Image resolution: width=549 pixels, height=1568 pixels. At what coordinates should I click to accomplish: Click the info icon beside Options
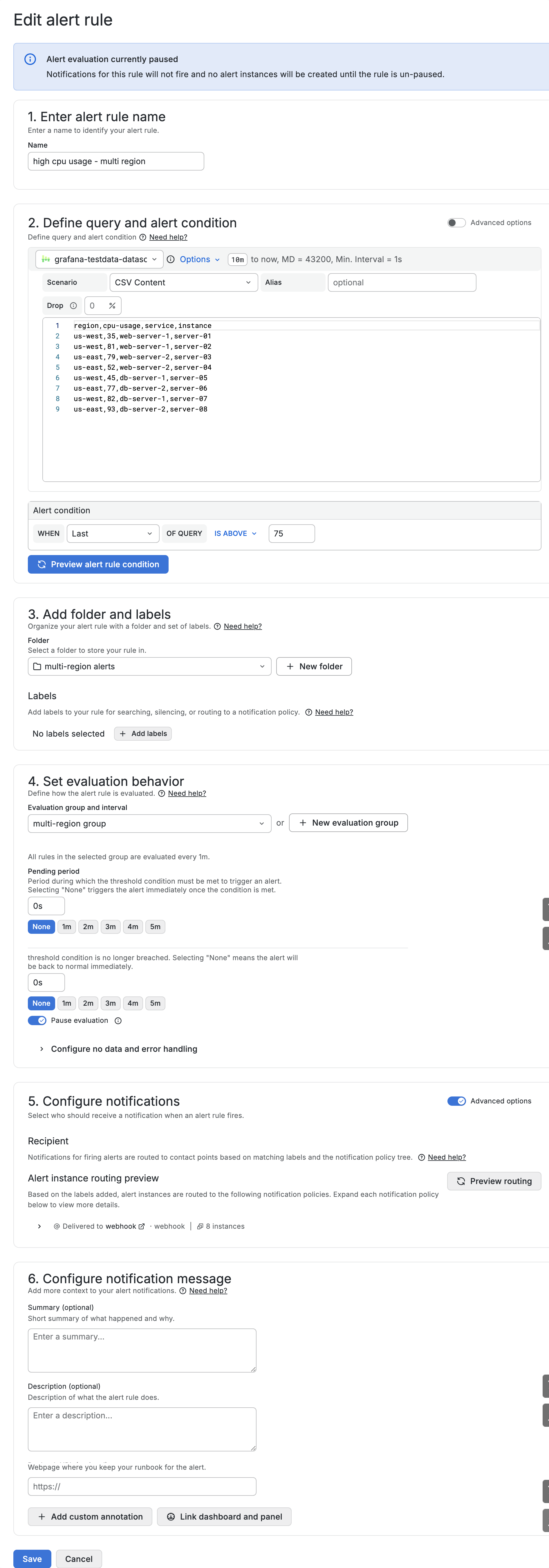point(171,259)
